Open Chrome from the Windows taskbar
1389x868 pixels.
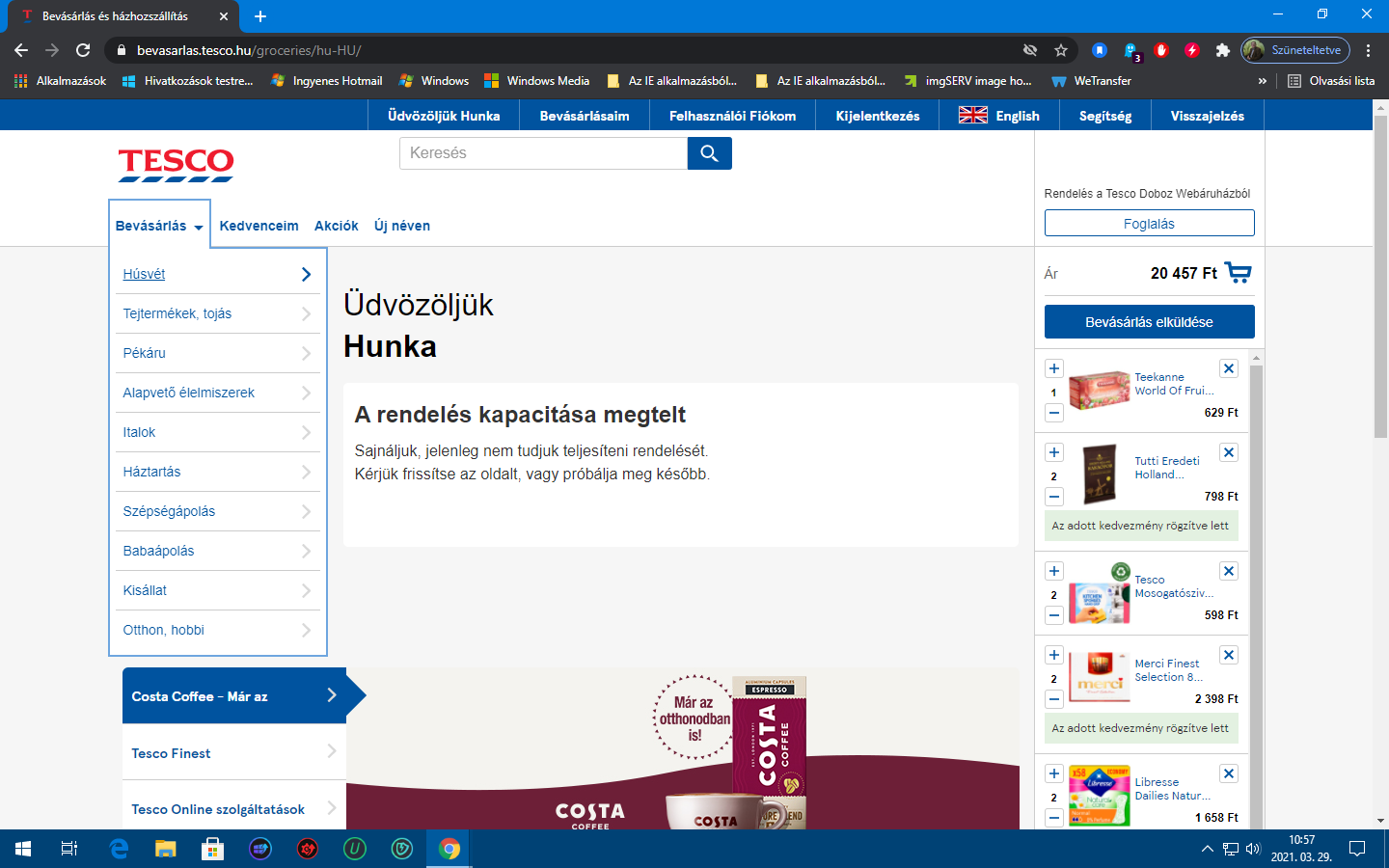tap(449, 849)
